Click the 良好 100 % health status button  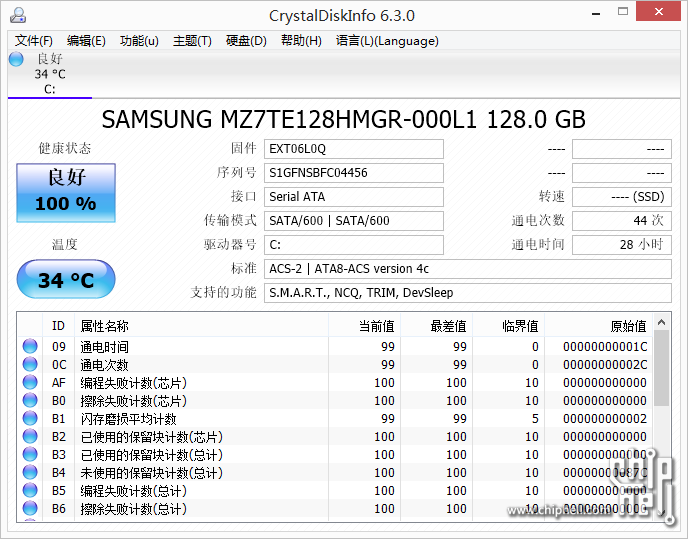tap(66, 193)
